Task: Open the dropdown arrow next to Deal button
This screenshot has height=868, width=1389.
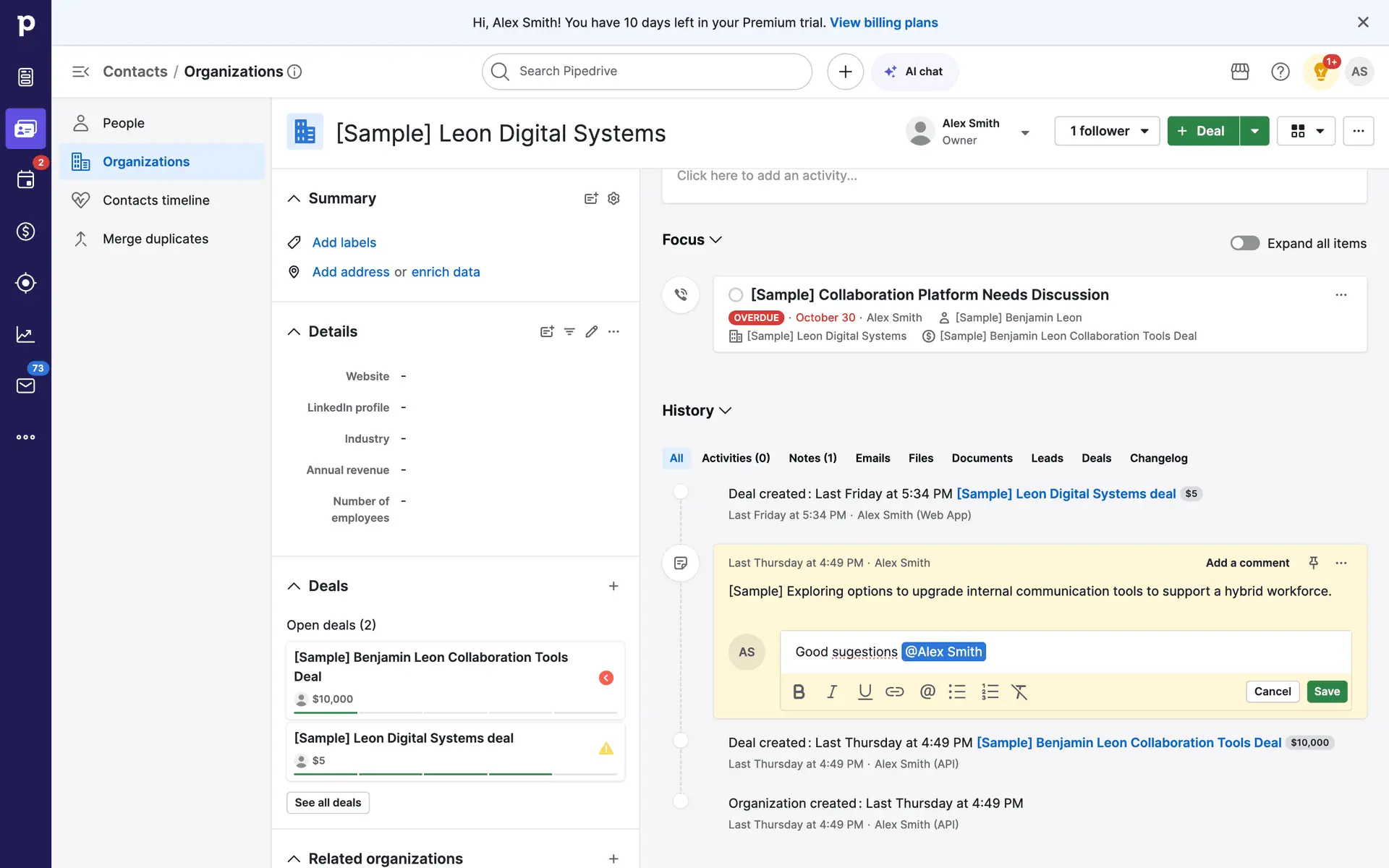Action: pos(1254,132)
